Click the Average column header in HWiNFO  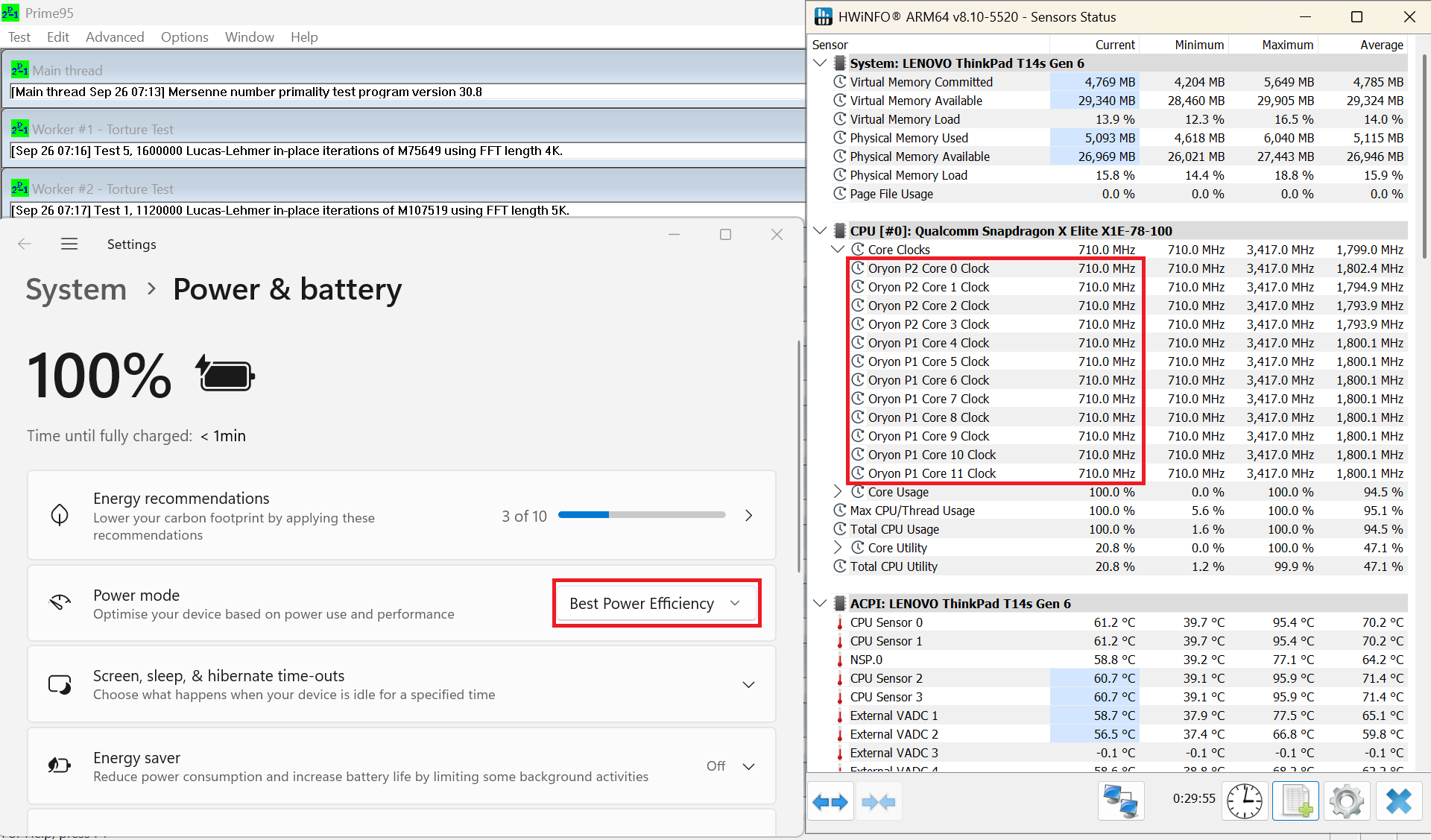click(1363, 45)
